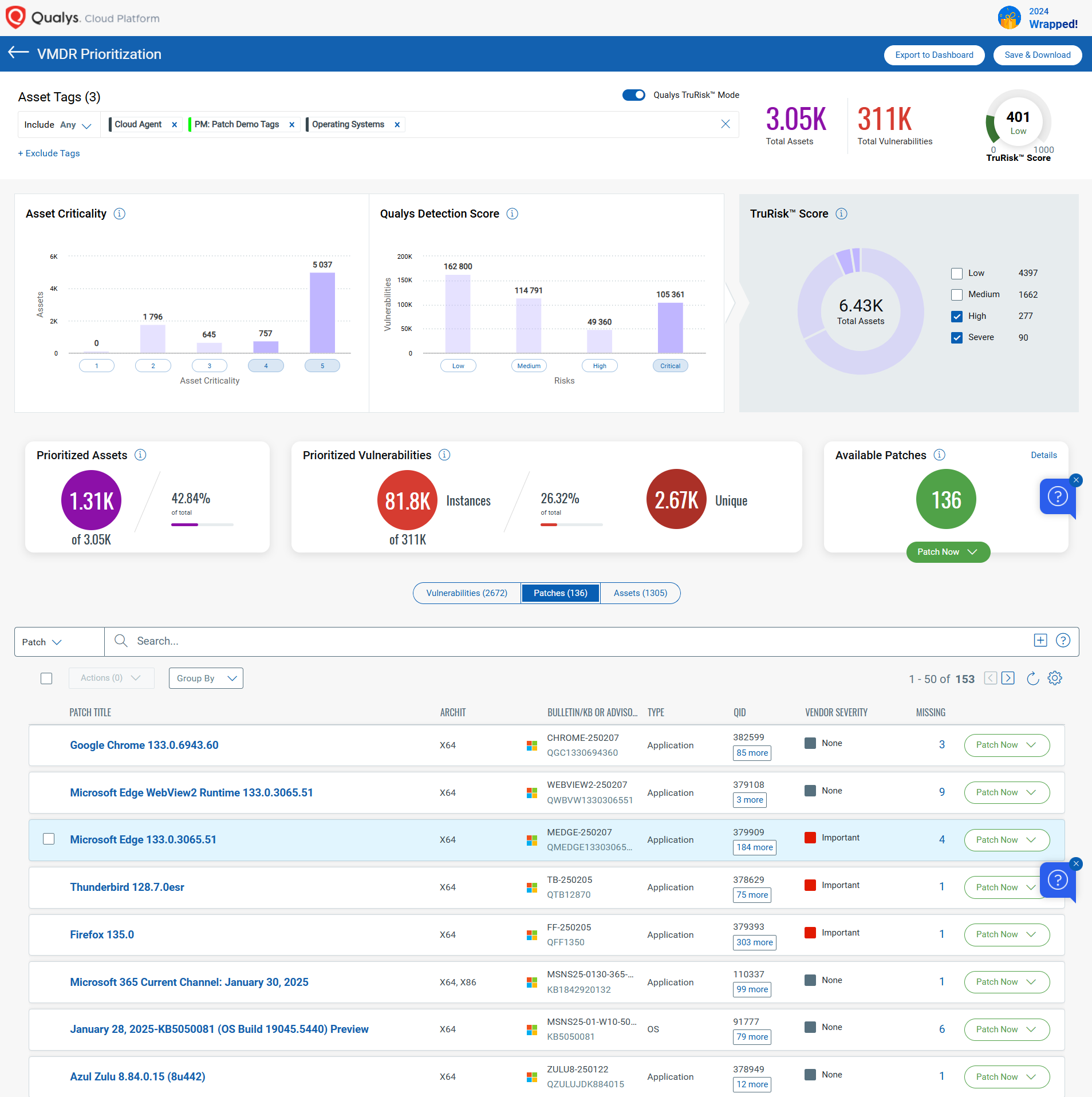Click the back arrow beside VMDR Prioritization

point(18,53)
